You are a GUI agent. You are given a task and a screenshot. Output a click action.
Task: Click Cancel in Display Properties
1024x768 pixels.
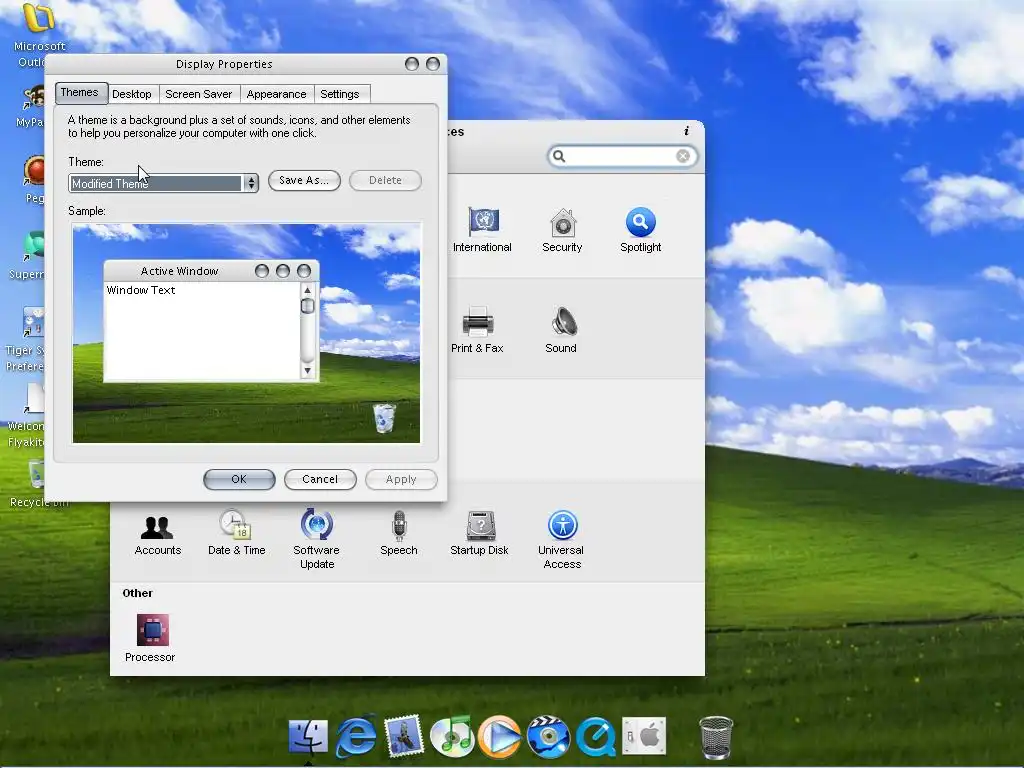point(320,479)
